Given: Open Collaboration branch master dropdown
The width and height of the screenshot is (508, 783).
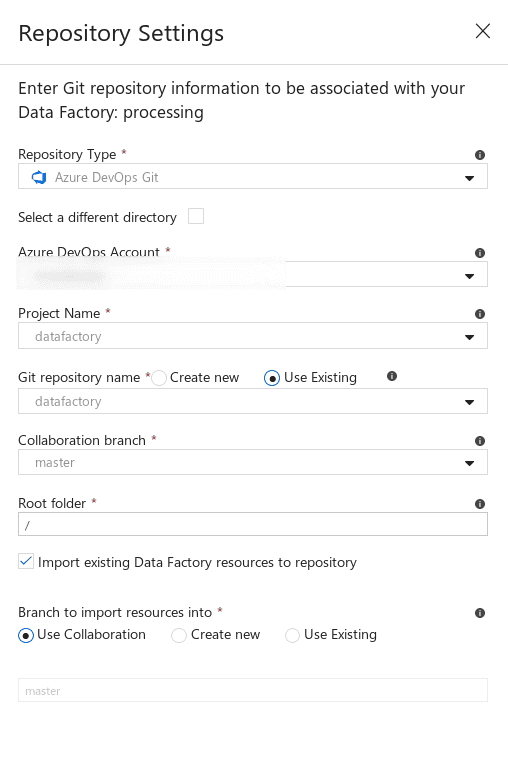Looking at the screenshot, I should pos(253,462).
